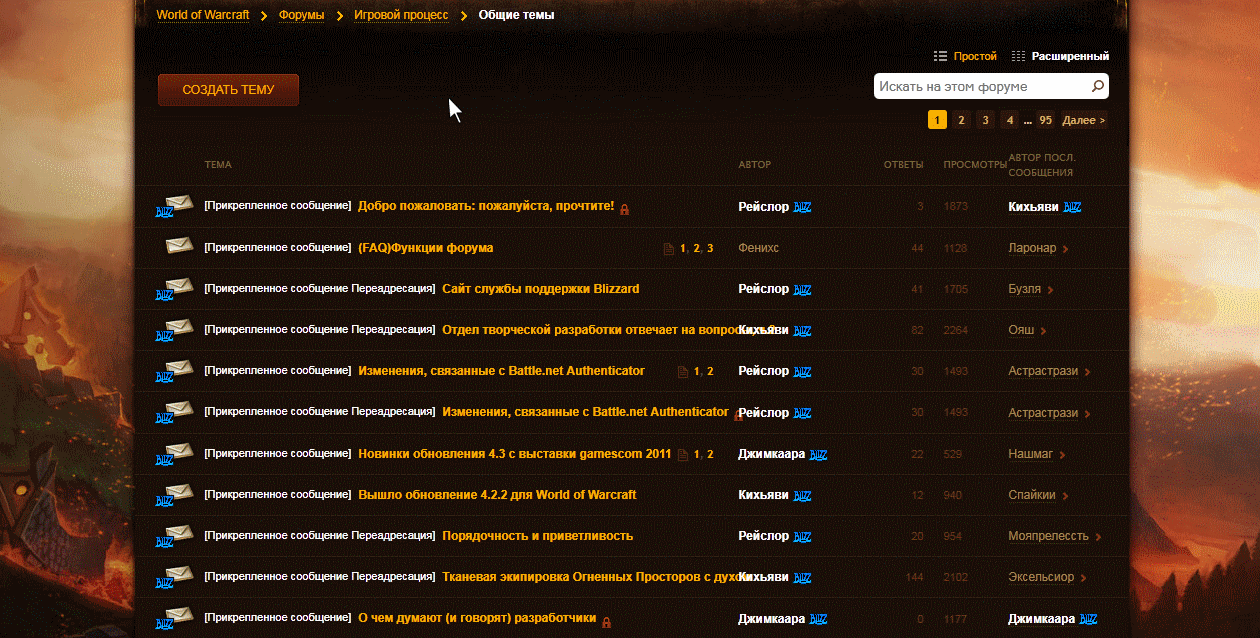Click Blizz badge beside author Рейслор in Сайт службы поддержки row
Screen dimensions: 1260x638
coord(803,289)
